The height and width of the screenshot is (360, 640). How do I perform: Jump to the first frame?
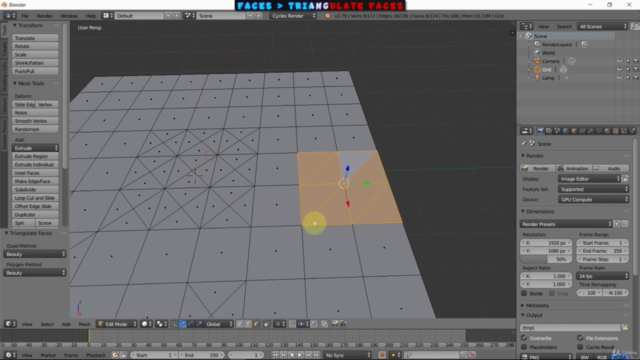pyautogui.click(x=275, y=355)
